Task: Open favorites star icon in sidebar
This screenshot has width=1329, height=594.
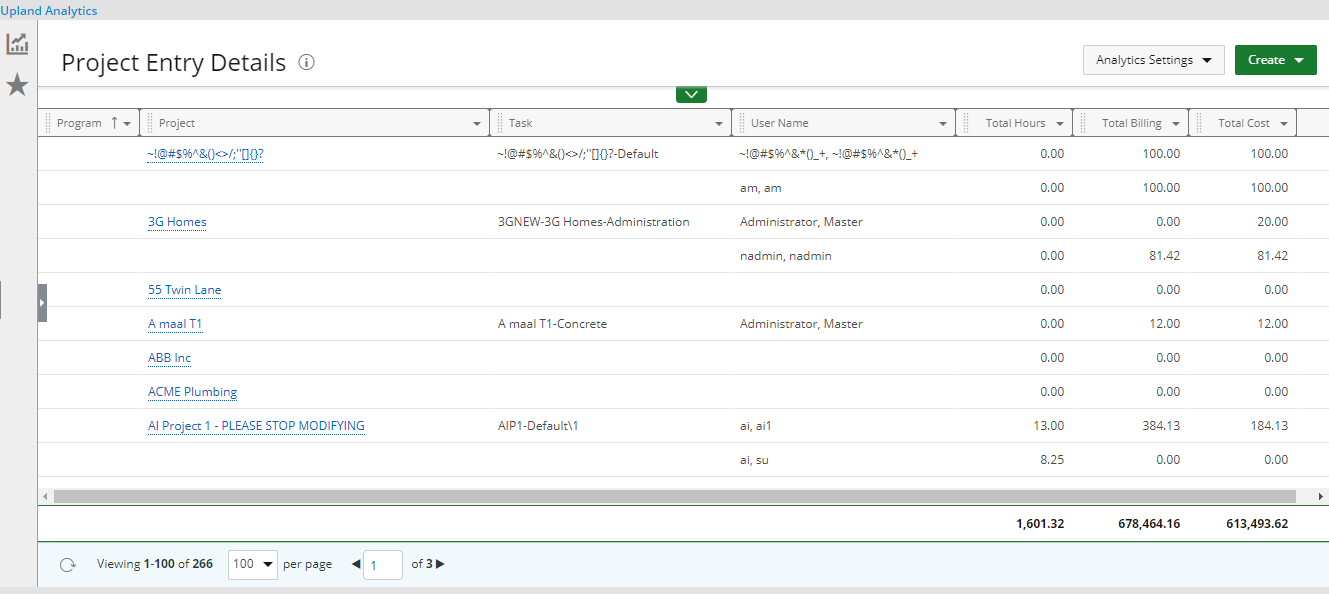Action: click(17, 85)
